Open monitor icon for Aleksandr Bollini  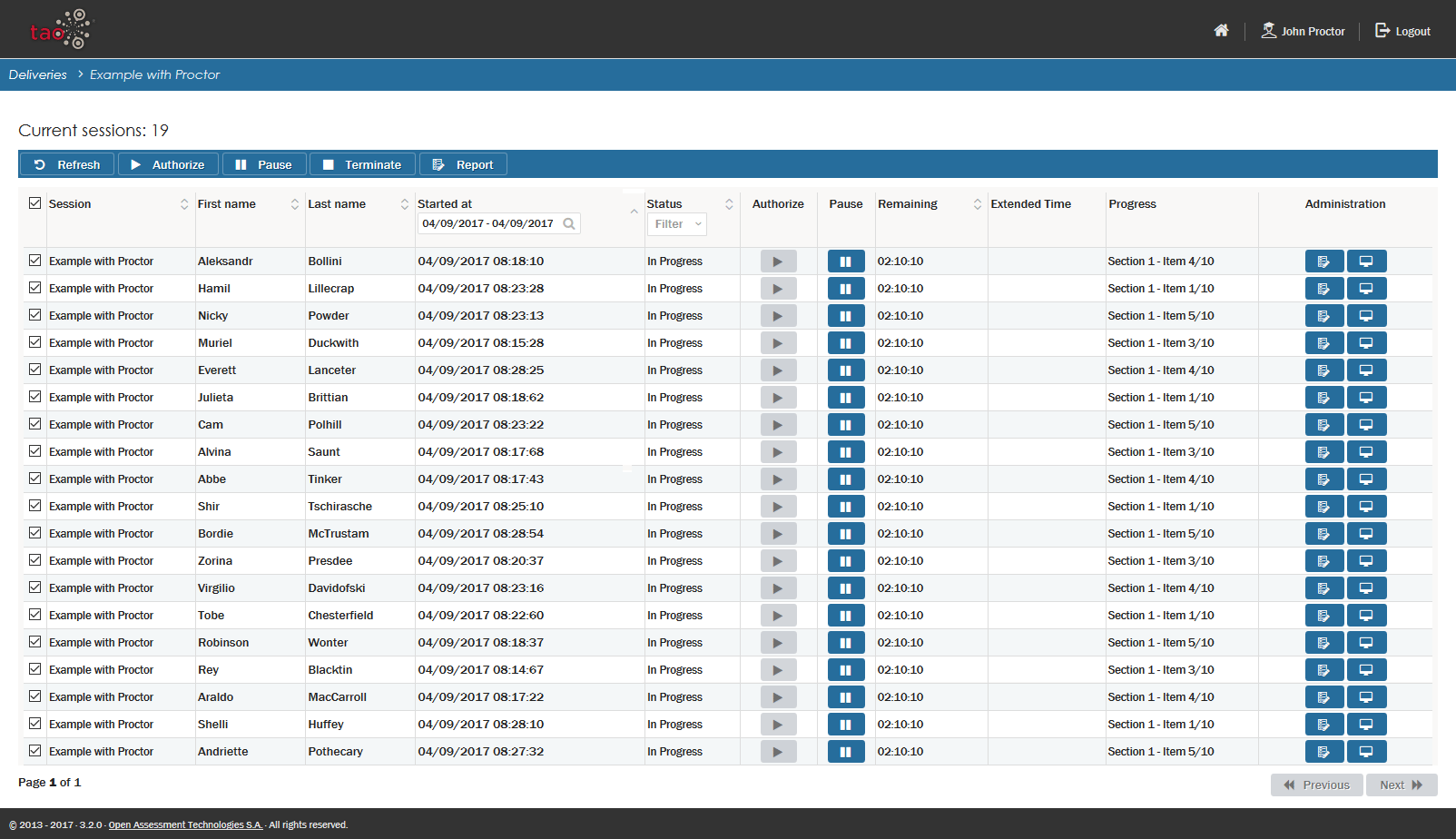pos(1366,262)
